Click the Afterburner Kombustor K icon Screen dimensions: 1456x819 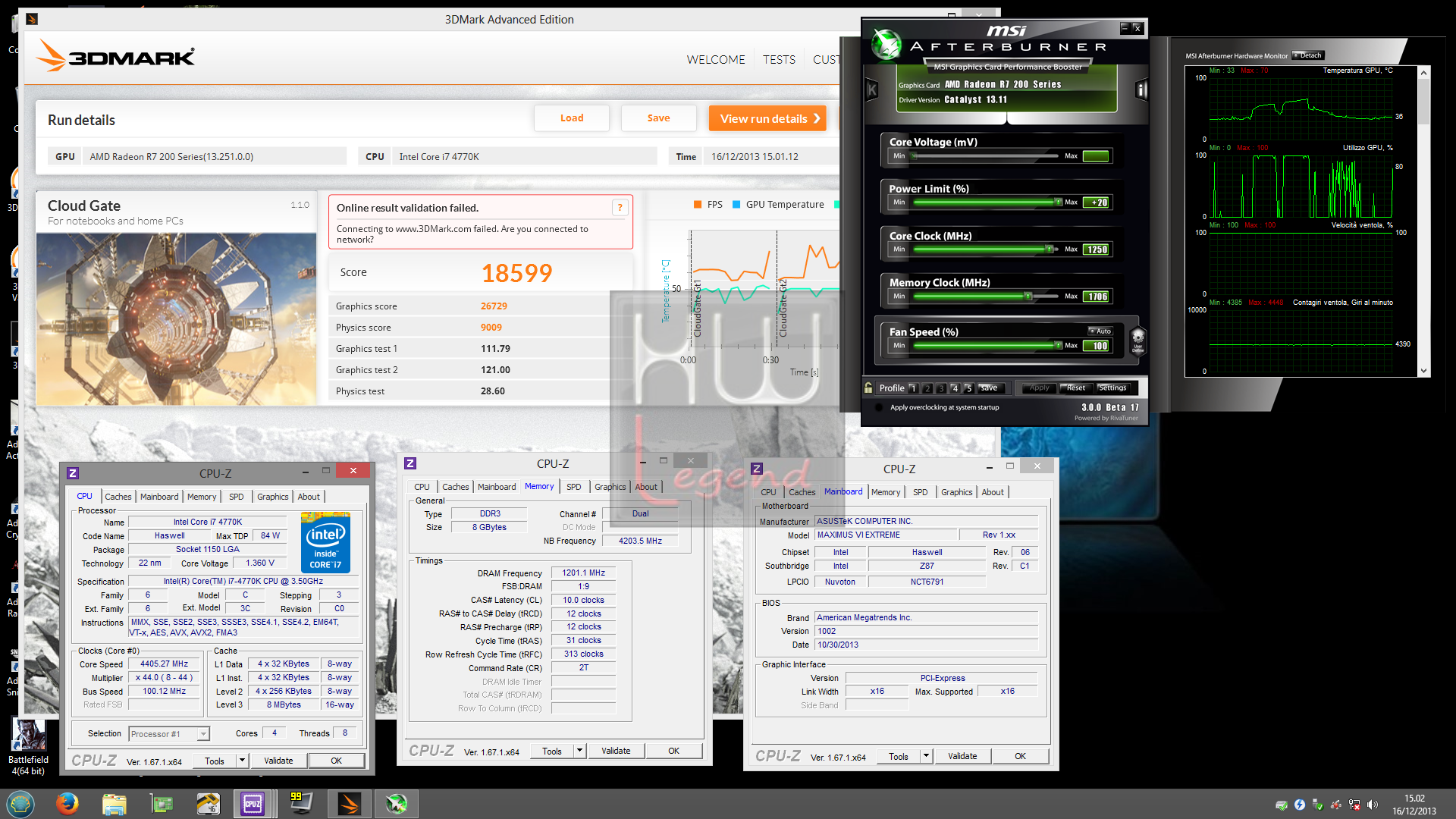[x=872, y=90]
